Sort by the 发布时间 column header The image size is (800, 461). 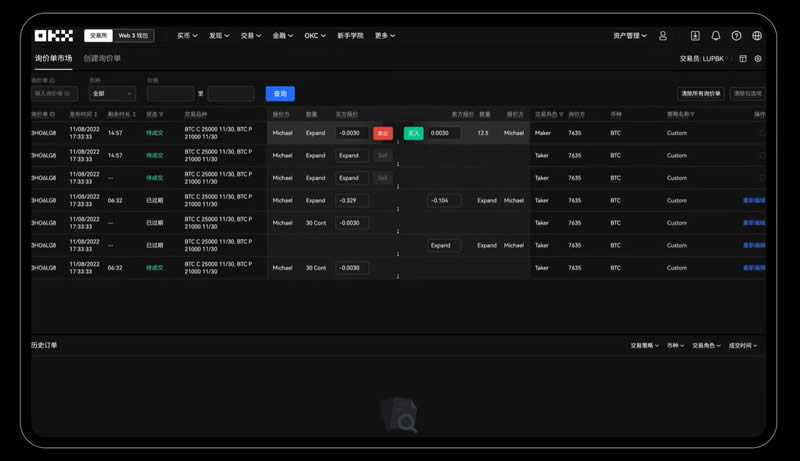pos(82,115)
